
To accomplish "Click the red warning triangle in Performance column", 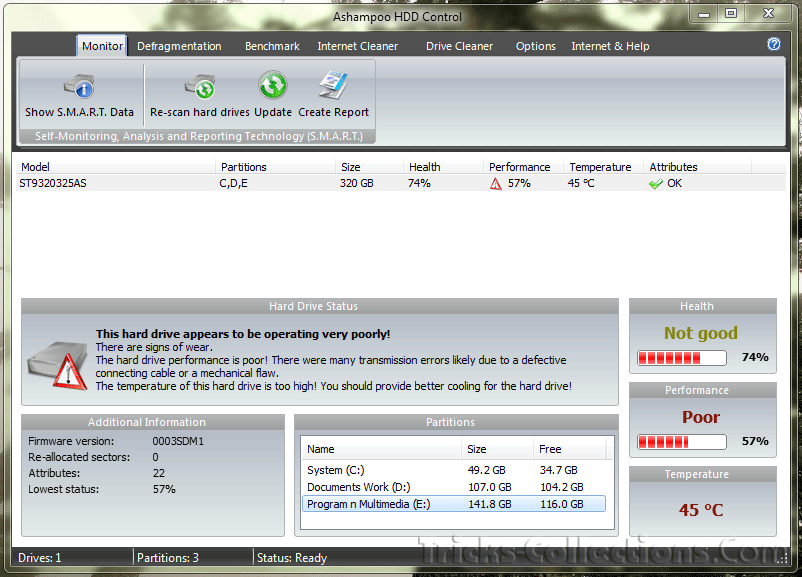I will click(495, 184).
